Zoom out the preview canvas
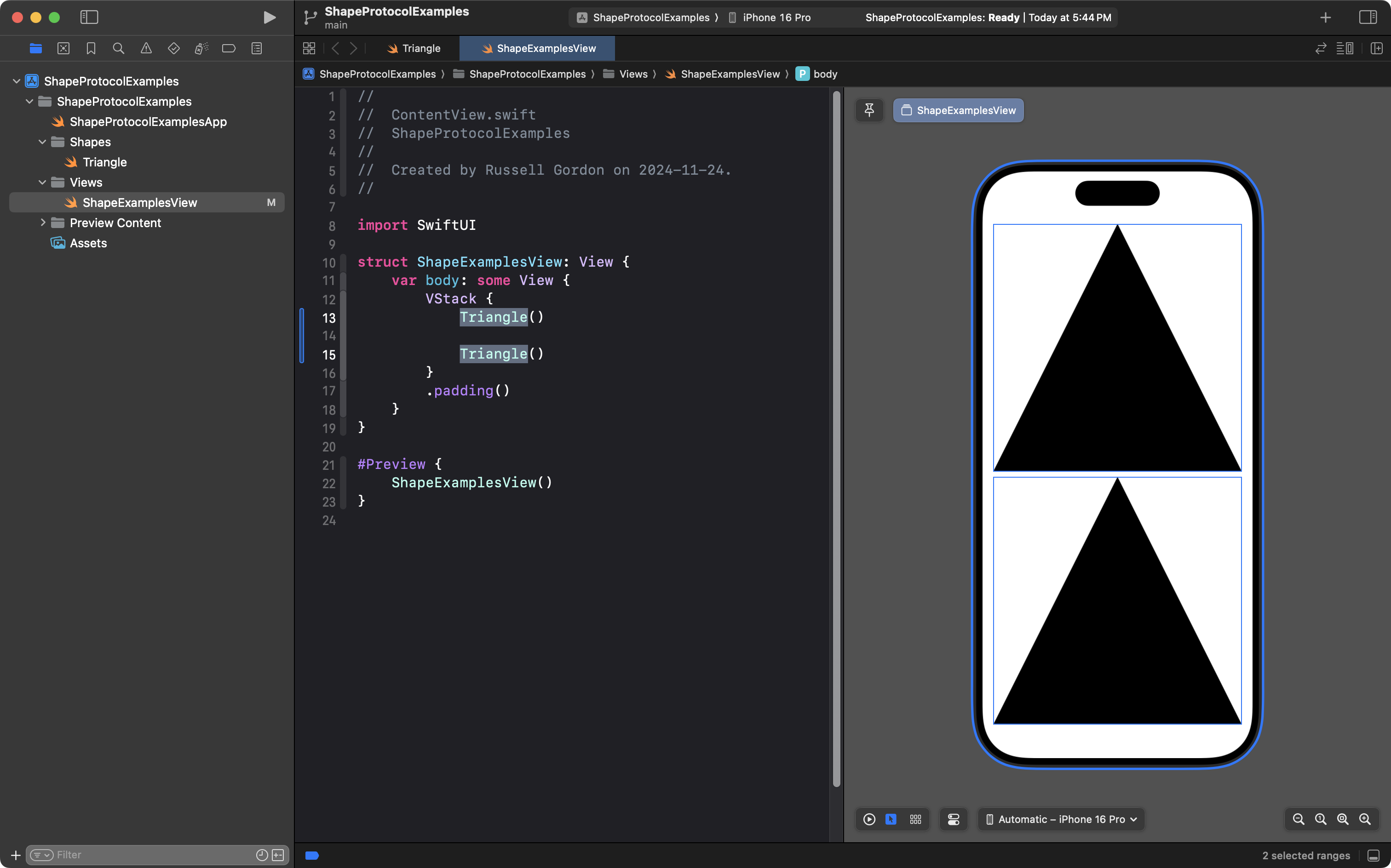 [x=1298, y=819]
